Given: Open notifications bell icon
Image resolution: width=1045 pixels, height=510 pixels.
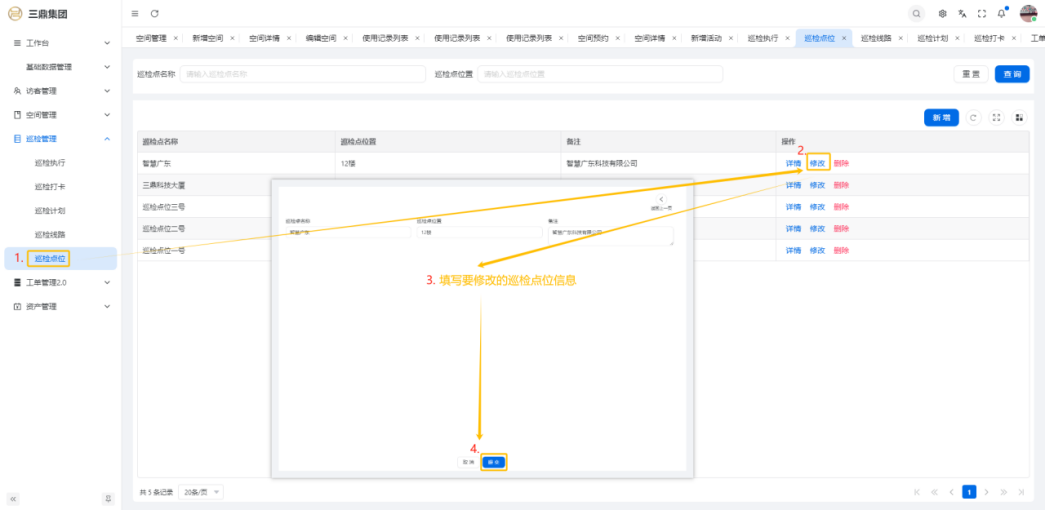Looking at the screenshot, I should click(x=1001, y=13).
